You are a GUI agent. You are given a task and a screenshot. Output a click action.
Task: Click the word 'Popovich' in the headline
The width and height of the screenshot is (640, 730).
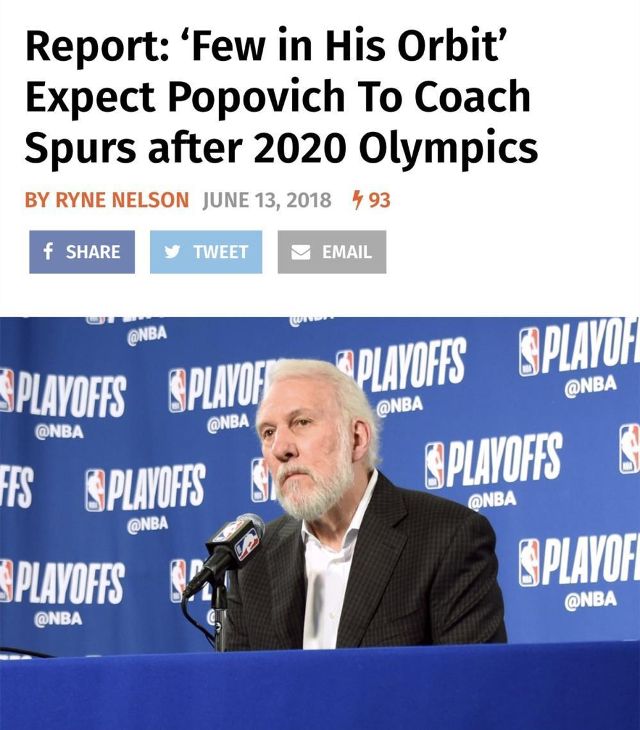256,96
